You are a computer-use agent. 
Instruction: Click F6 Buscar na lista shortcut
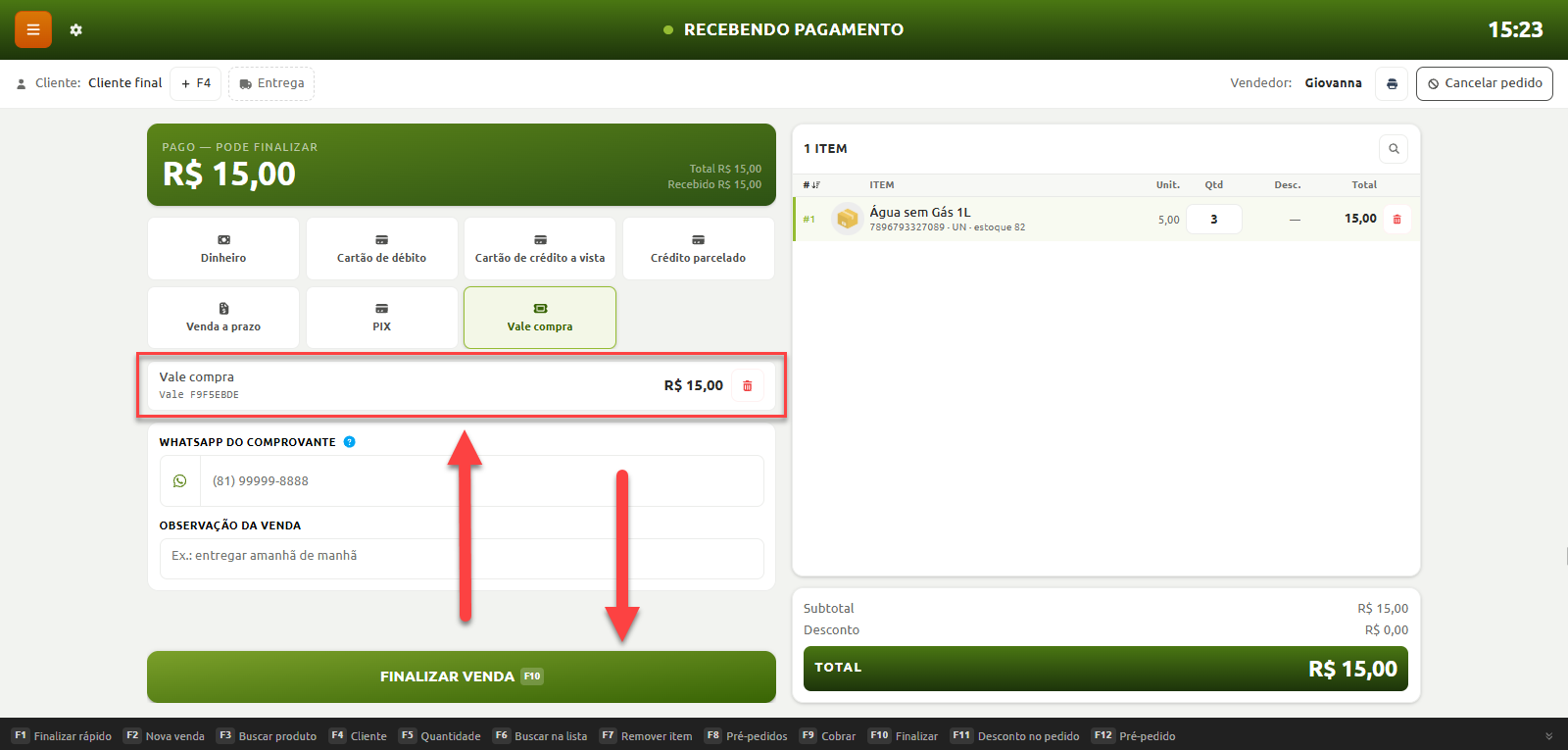(540, 736)
